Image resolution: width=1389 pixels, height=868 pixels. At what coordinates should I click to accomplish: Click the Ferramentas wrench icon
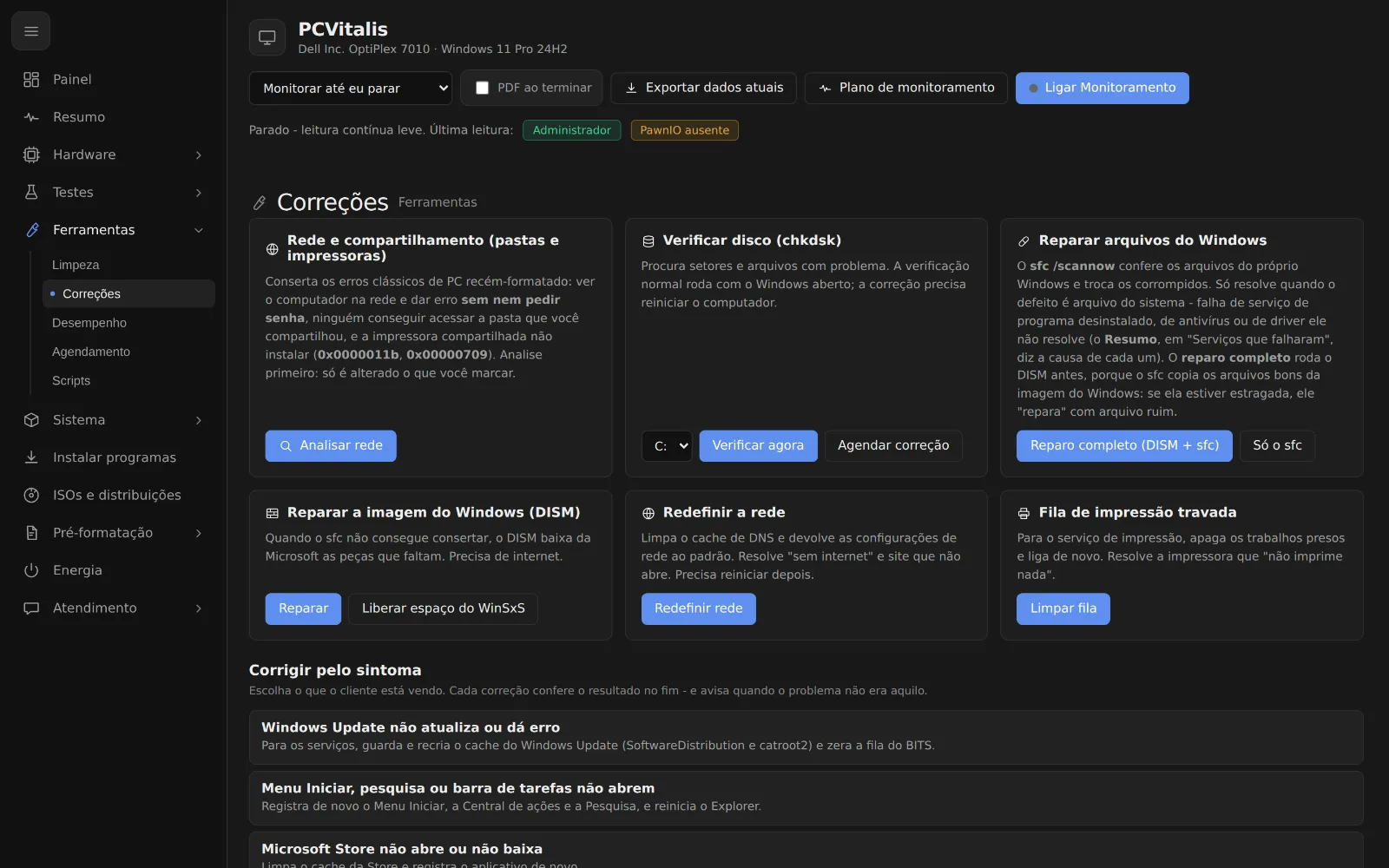point(31,230)
